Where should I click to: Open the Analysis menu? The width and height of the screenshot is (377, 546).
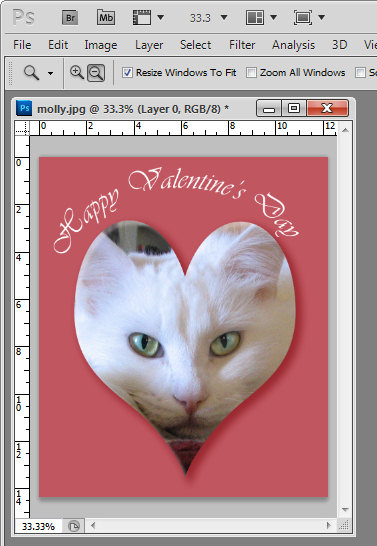(x=293, y=45)
